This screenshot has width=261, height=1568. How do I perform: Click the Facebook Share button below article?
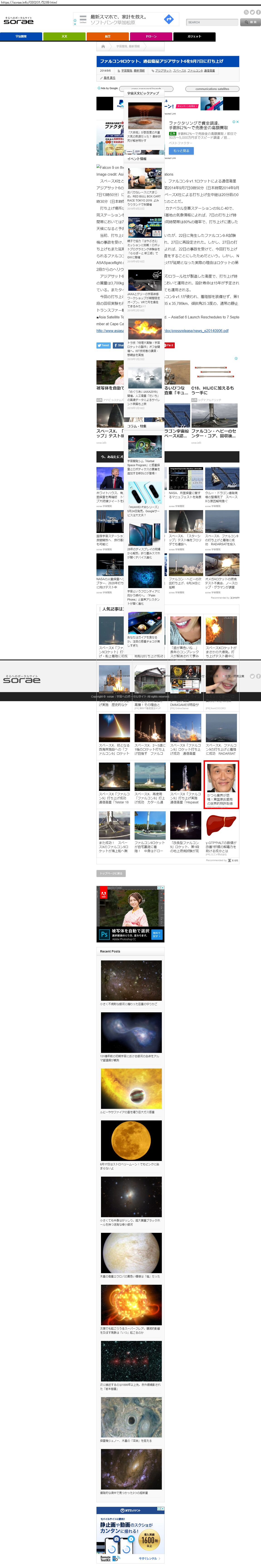[118, 345]
